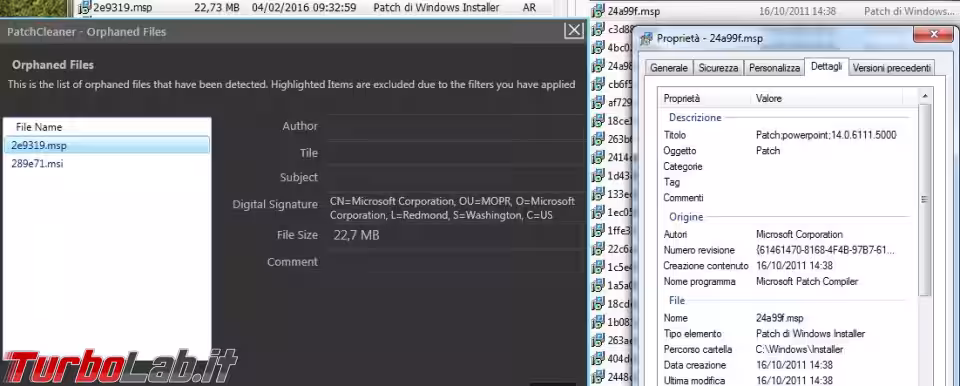Click the Tile field in PatchCleaner

pyautogui.click(x=454, y=153)
